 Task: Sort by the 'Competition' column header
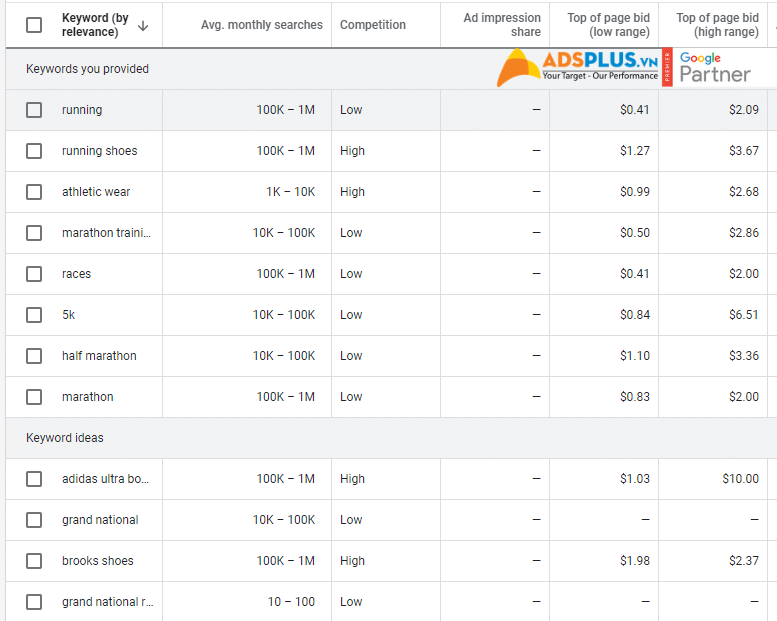pyautogui.click(x=373, y=25)
